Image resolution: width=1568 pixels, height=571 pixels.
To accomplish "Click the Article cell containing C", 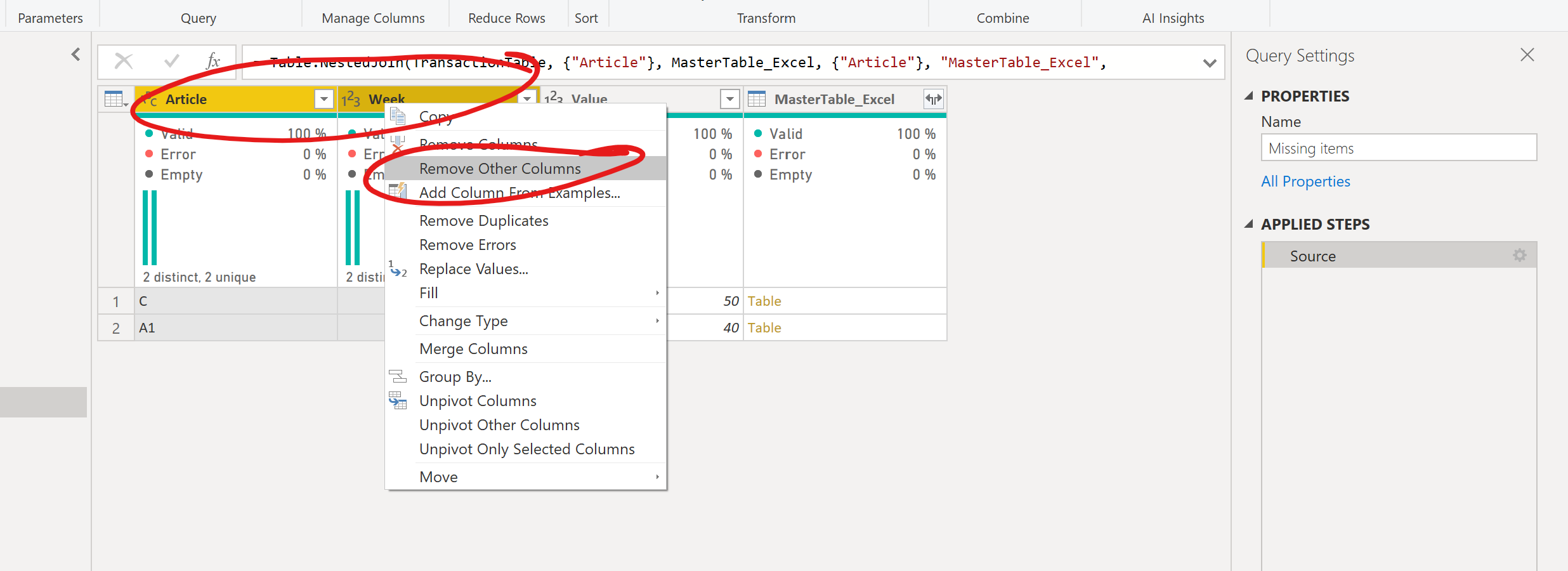I will pyautogui.click(x=236, y=301).
